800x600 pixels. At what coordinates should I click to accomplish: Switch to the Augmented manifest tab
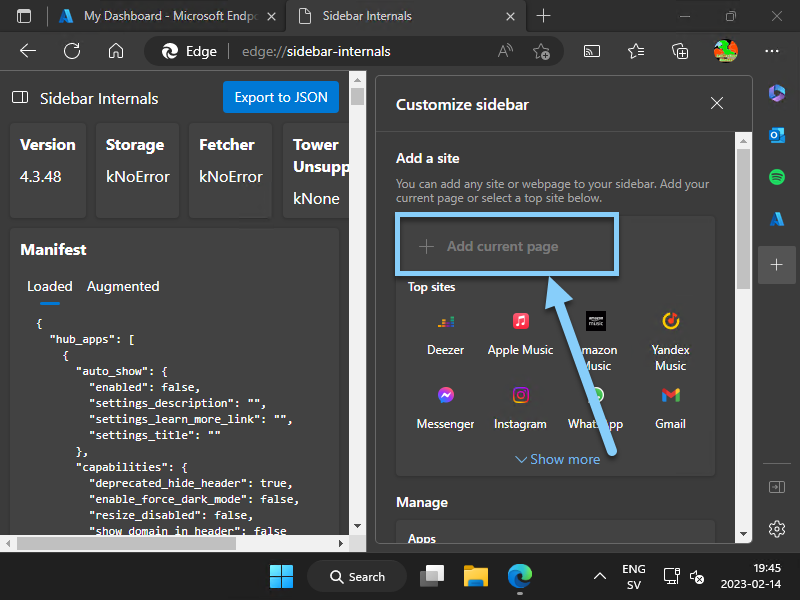[123, 286]
